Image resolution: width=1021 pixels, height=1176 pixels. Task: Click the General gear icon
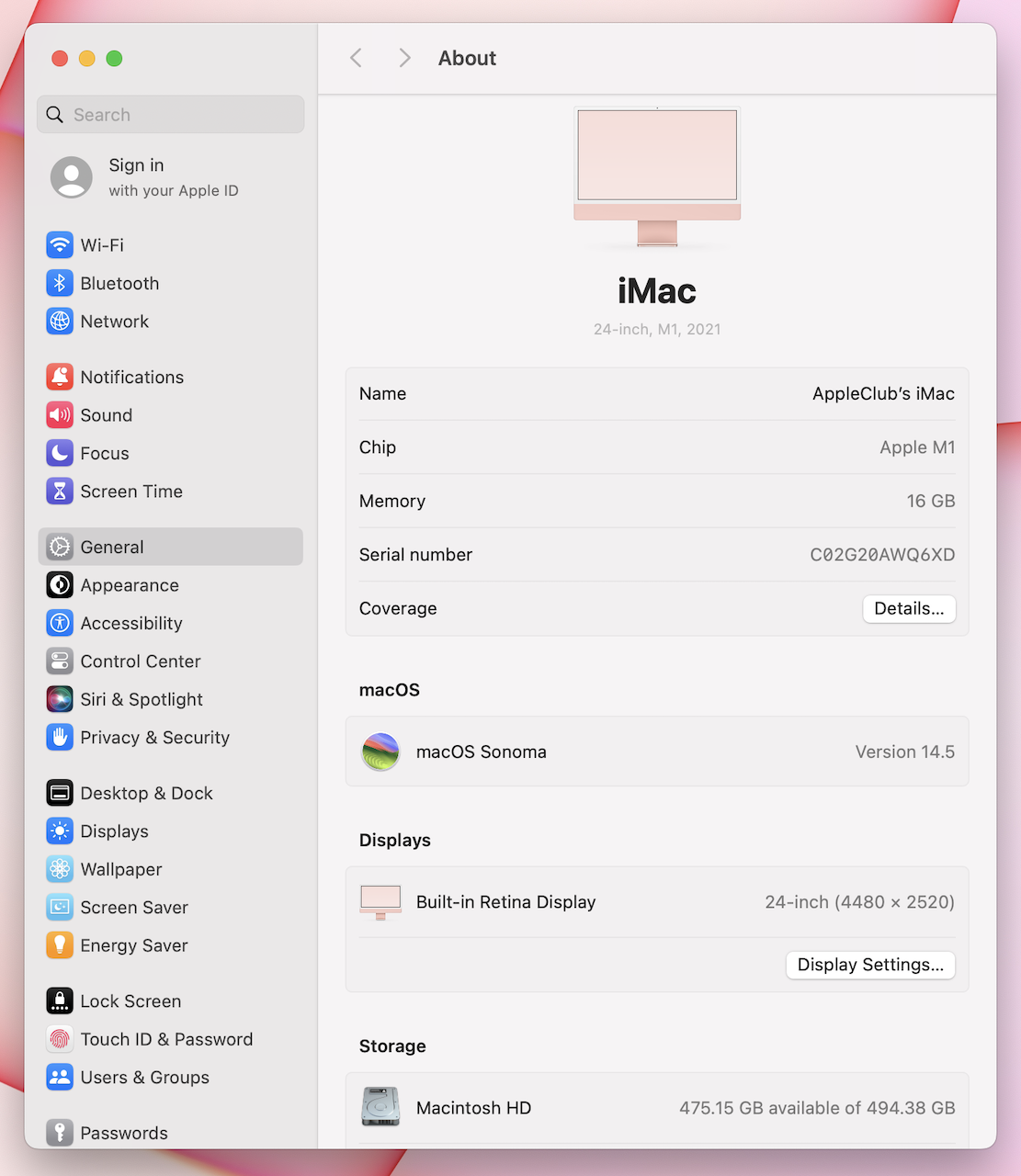pyautogui.click(x=60, y=547)
